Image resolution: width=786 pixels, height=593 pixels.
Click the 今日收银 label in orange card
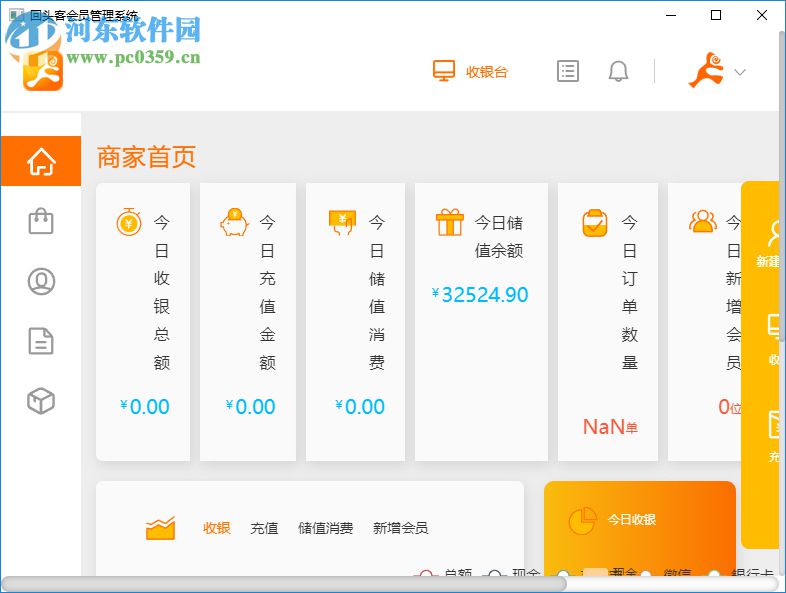point(632,519)
